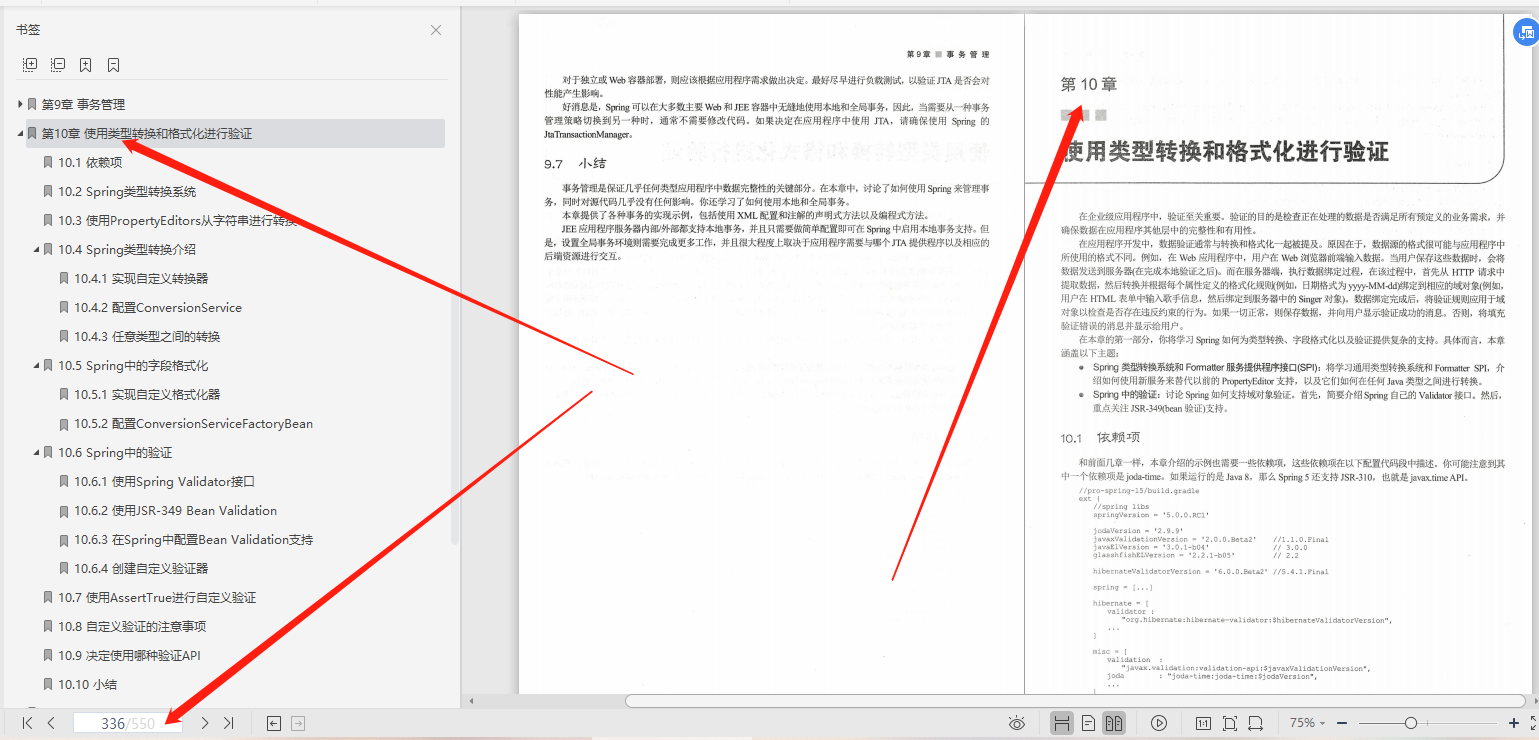The height and width of the screenshot is (740, 1539).
Task: Open bookmark 10.9 决定使用哪种验证API
Action: [129, 655]
